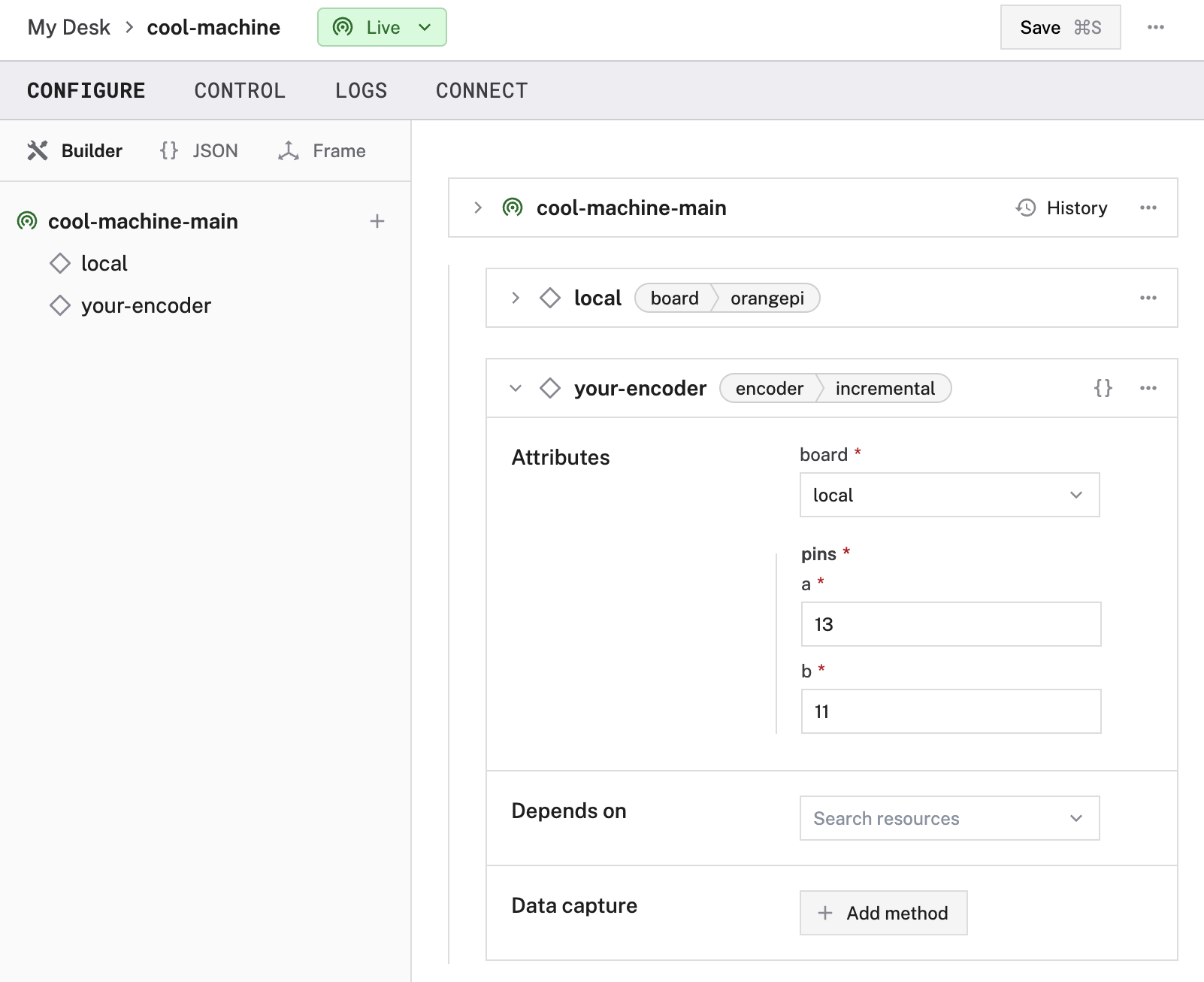Click Add method under Data capture
This screenshot has height=982, width=1204.
click(883, 913)
